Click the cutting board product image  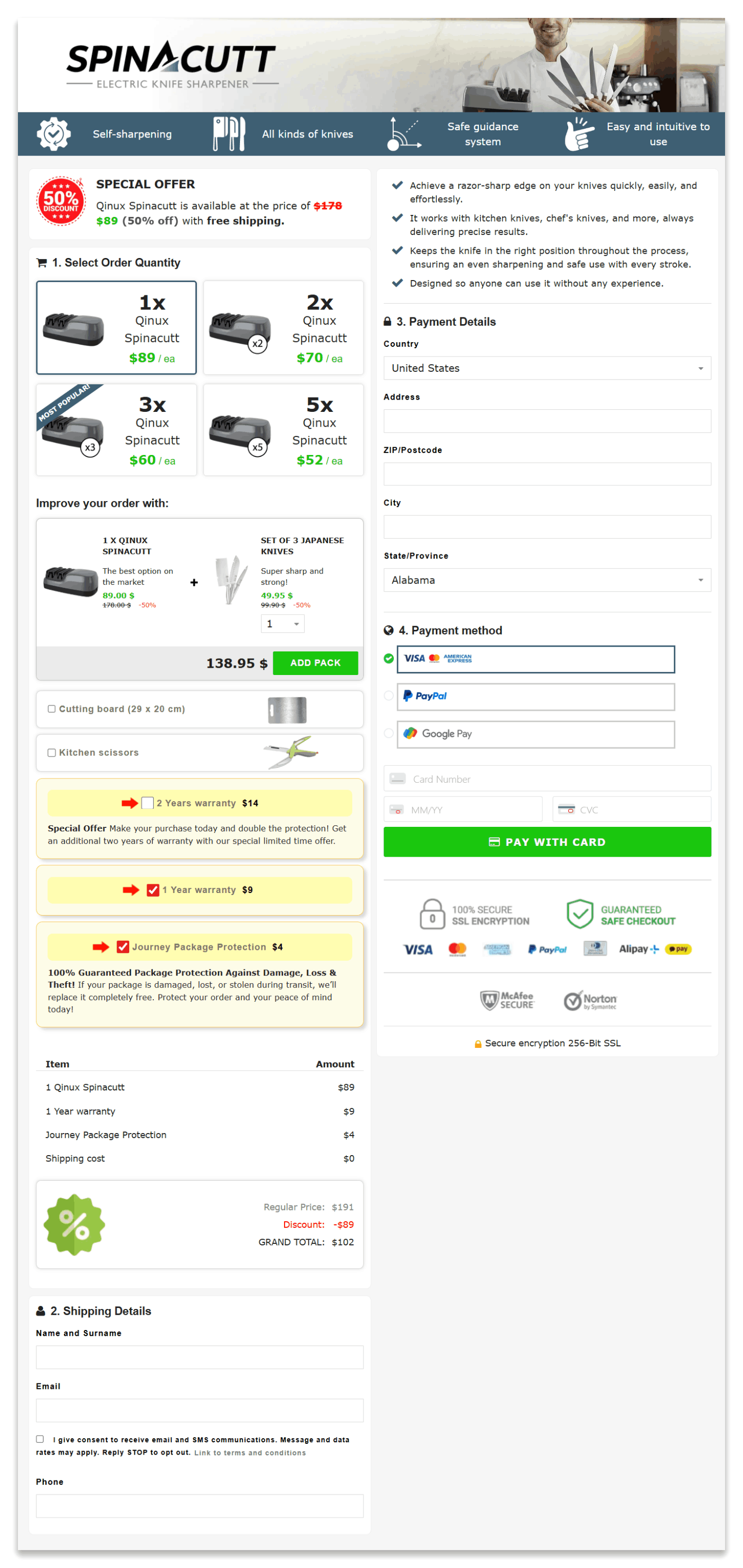point(287,710)
